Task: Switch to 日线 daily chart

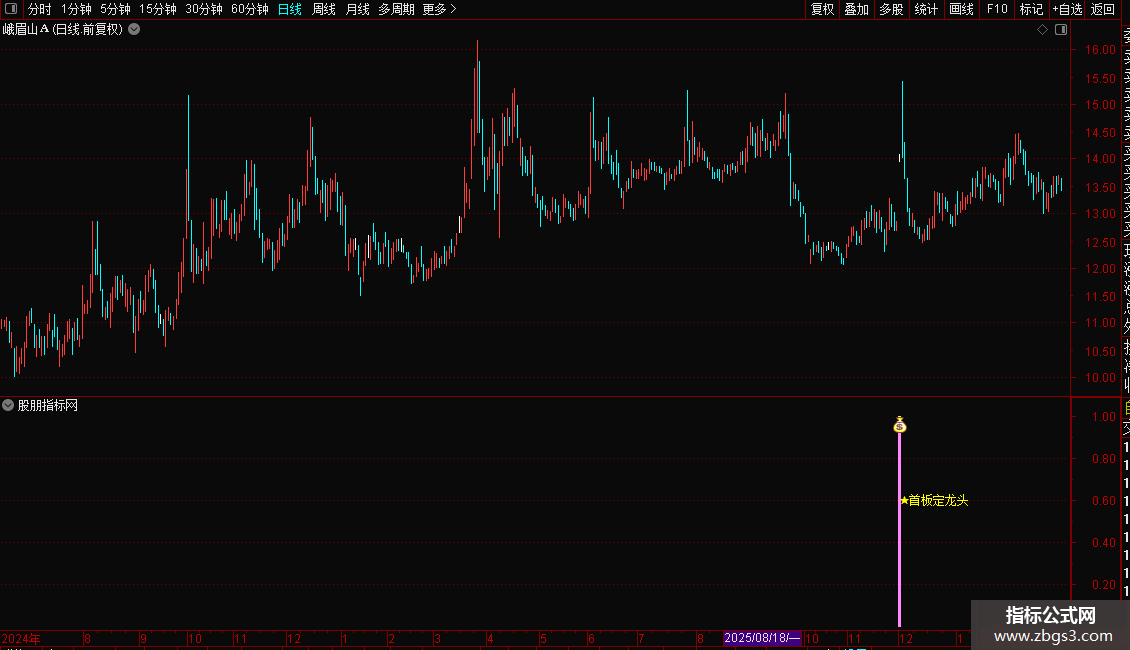Action: 290,9
